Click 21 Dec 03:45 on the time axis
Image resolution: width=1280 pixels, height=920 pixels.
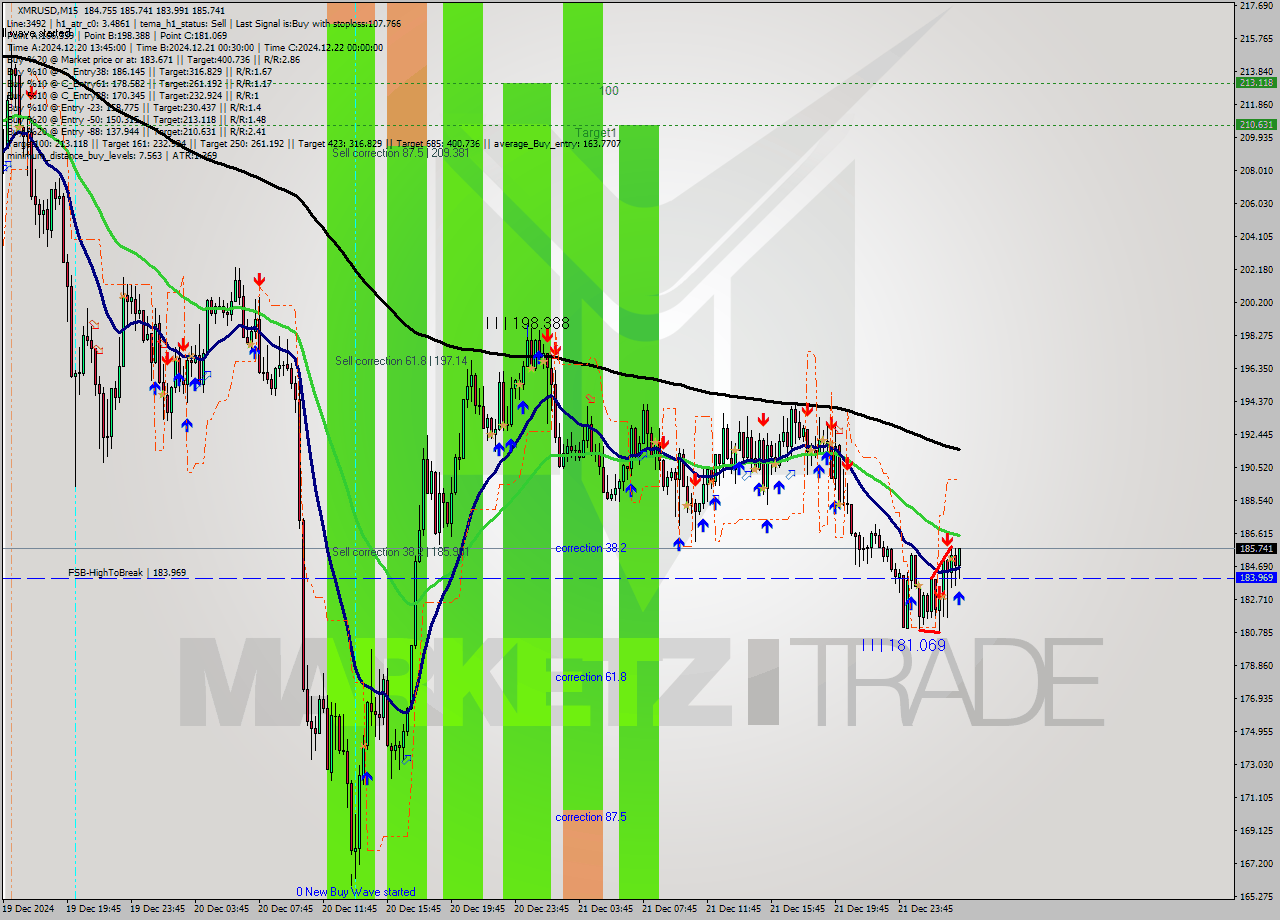[x=605, y=909]
